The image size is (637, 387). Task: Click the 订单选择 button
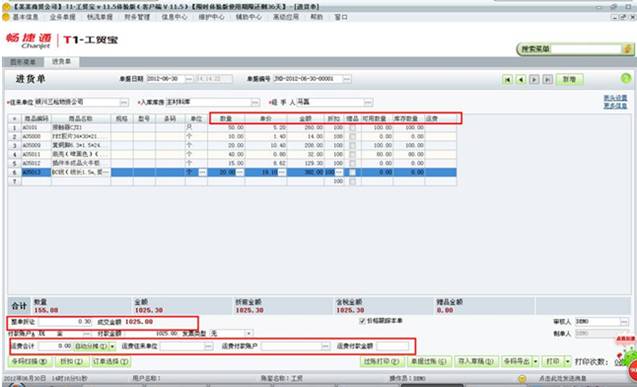click(110, 361)
